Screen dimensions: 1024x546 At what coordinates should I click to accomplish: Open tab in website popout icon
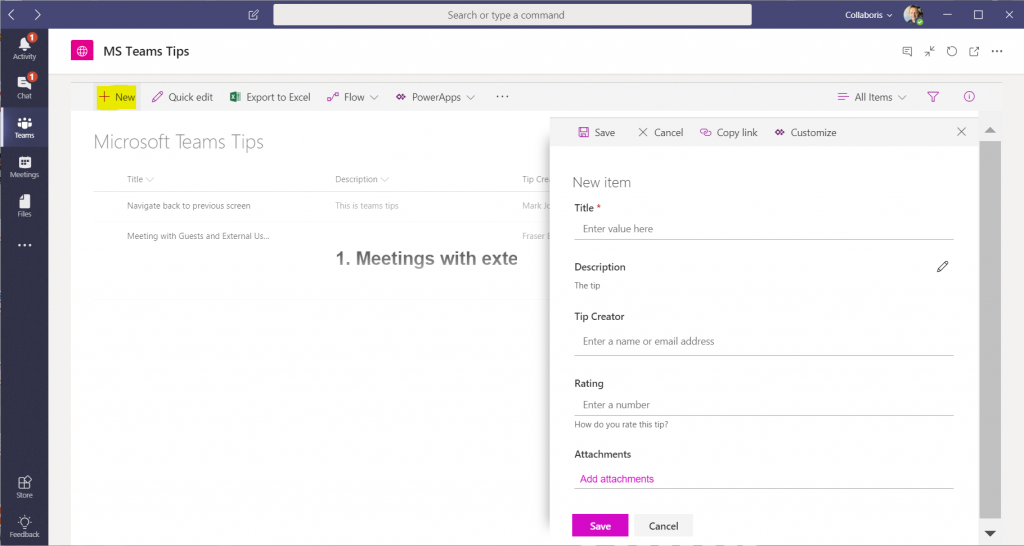coord(974,52)
